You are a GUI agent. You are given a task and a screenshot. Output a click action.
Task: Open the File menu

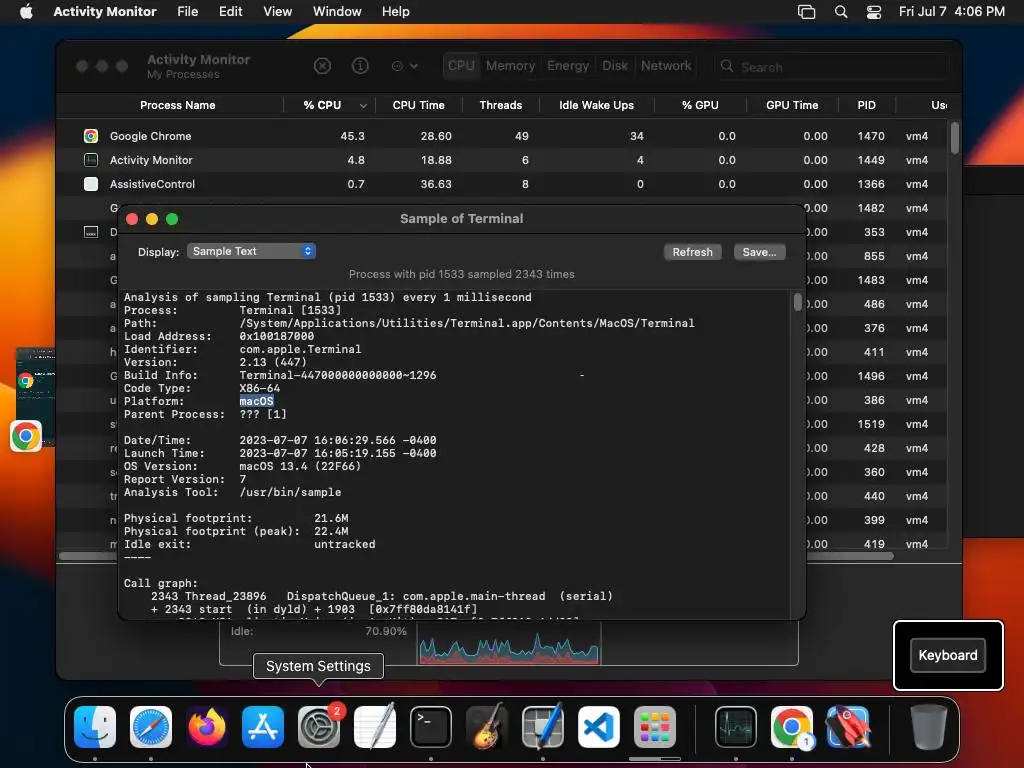click(x=187, y=12)
